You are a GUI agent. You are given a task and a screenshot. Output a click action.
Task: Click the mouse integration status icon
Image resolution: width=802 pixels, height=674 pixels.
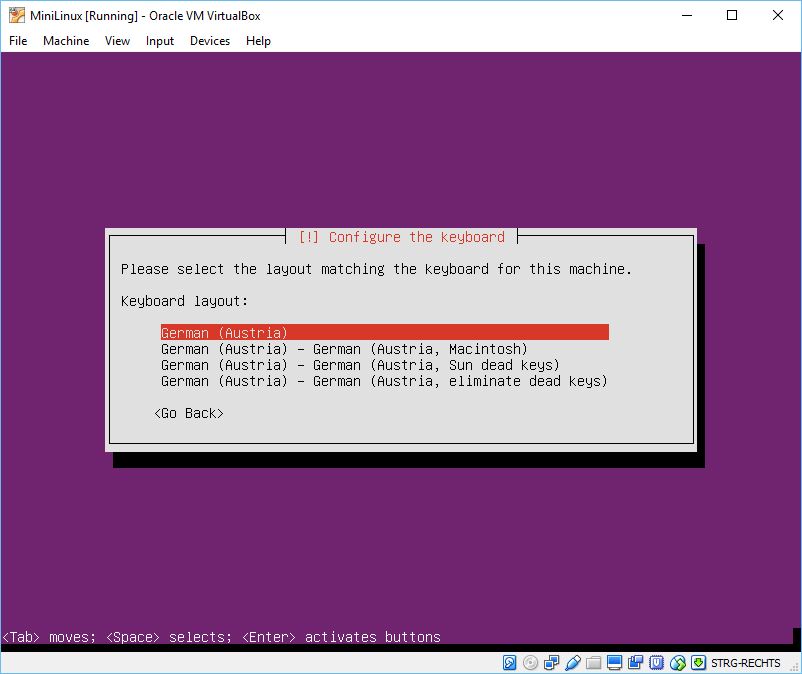[678, 663]
